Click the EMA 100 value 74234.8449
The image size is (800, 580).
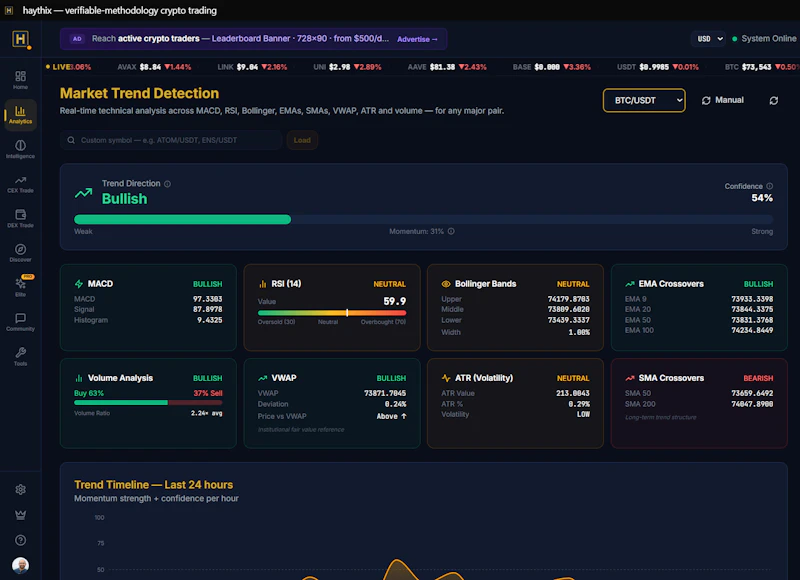tap(752, 330)
